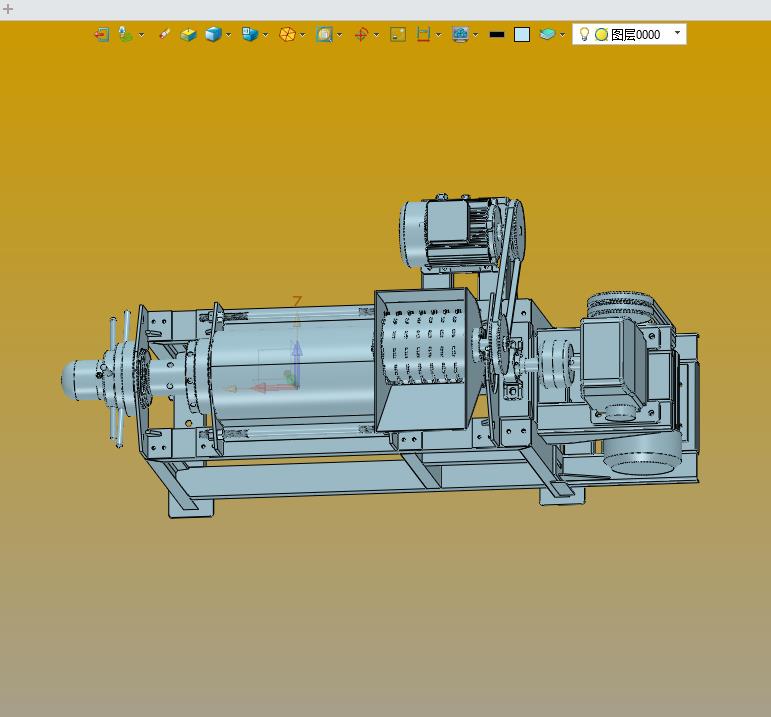Image resolution: width=771 pixels, height=717 pixels.
Task: Click the yellow-top box icon
Action: pos(188,34)
